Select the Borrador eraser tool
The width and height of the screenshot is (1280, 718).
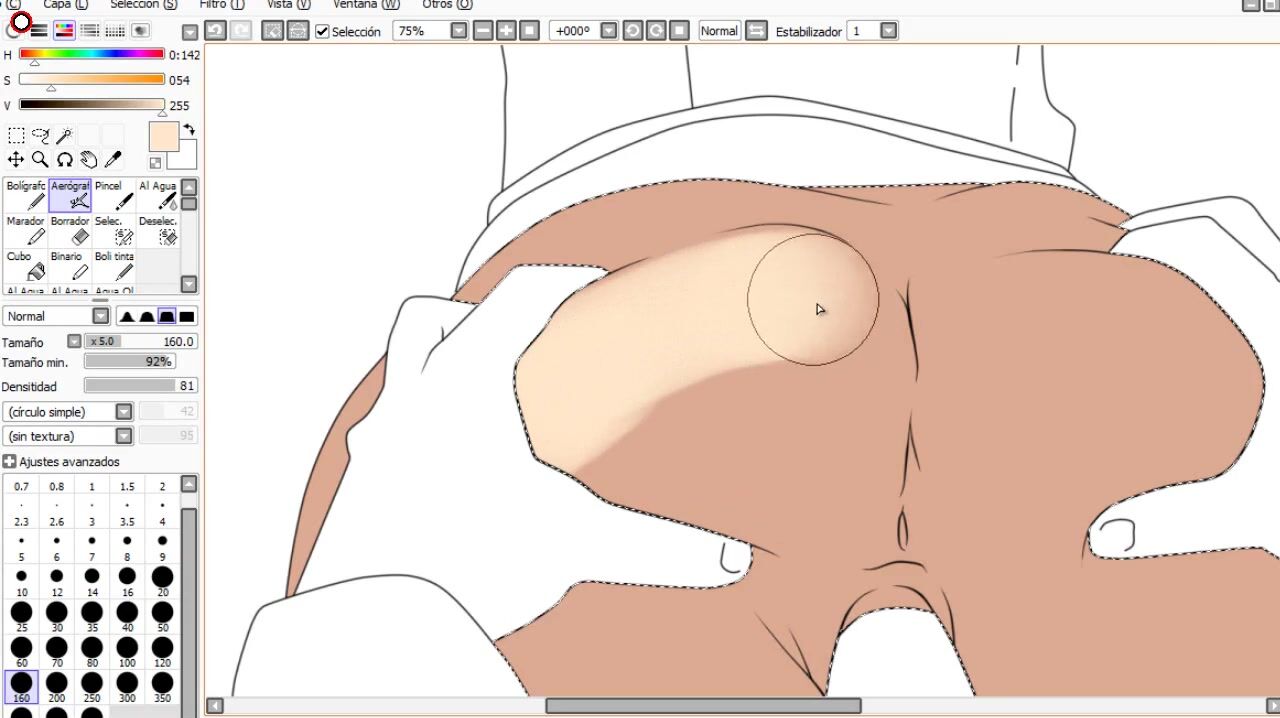tap(70, 231)
